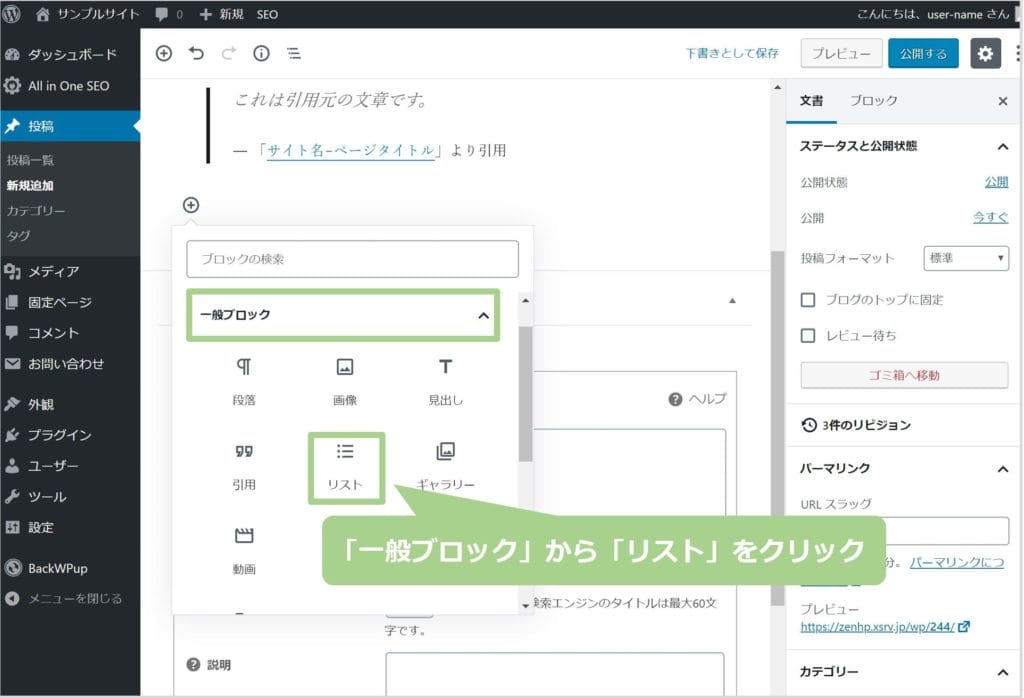
Task: Click the Undo arrow in editor toolbar
Action: coord(196,54)
